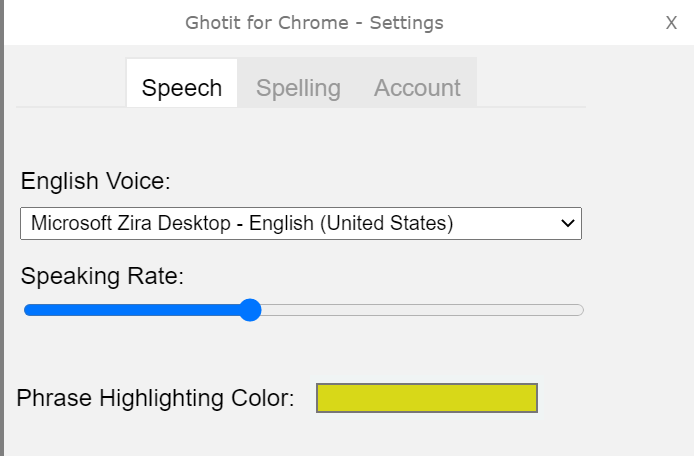The height and width of the screenshot is (456, 694).
Task: Click the Speaking Rate slider thumb
Action: tap(250, 310)
